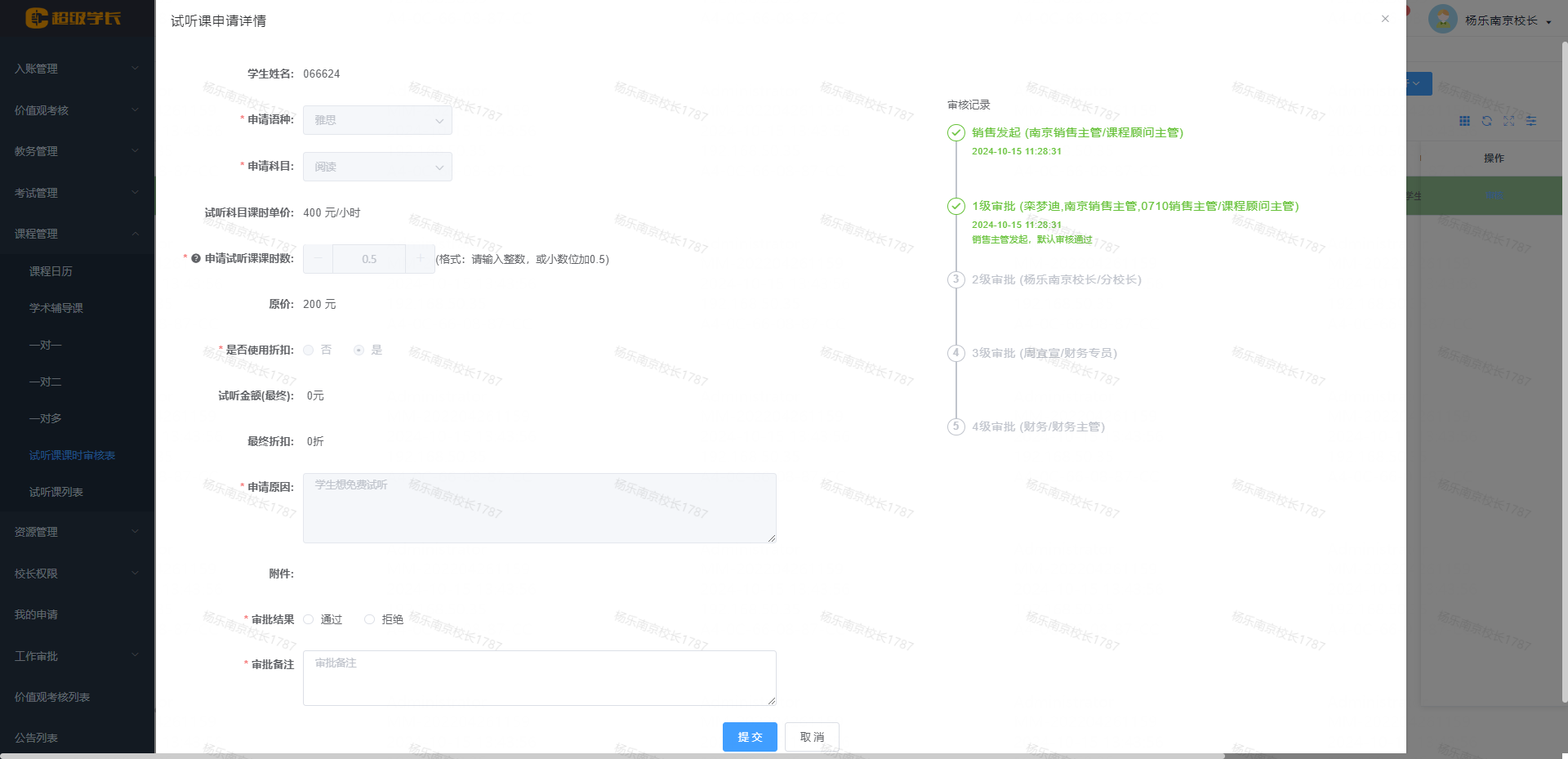1568x759 pixels.
Task: Submit the form with the 提交 button
Action: pos(749,736)
